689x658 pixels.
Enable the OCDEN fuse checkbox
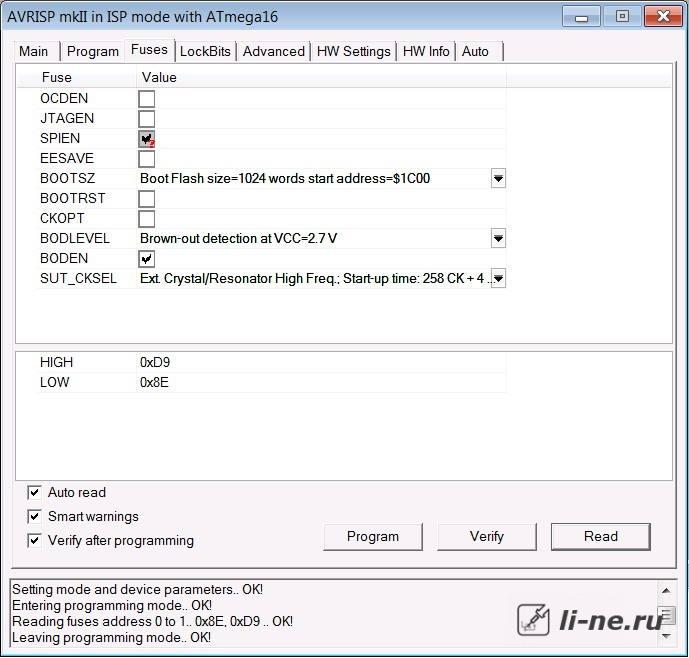click(147, 99)
